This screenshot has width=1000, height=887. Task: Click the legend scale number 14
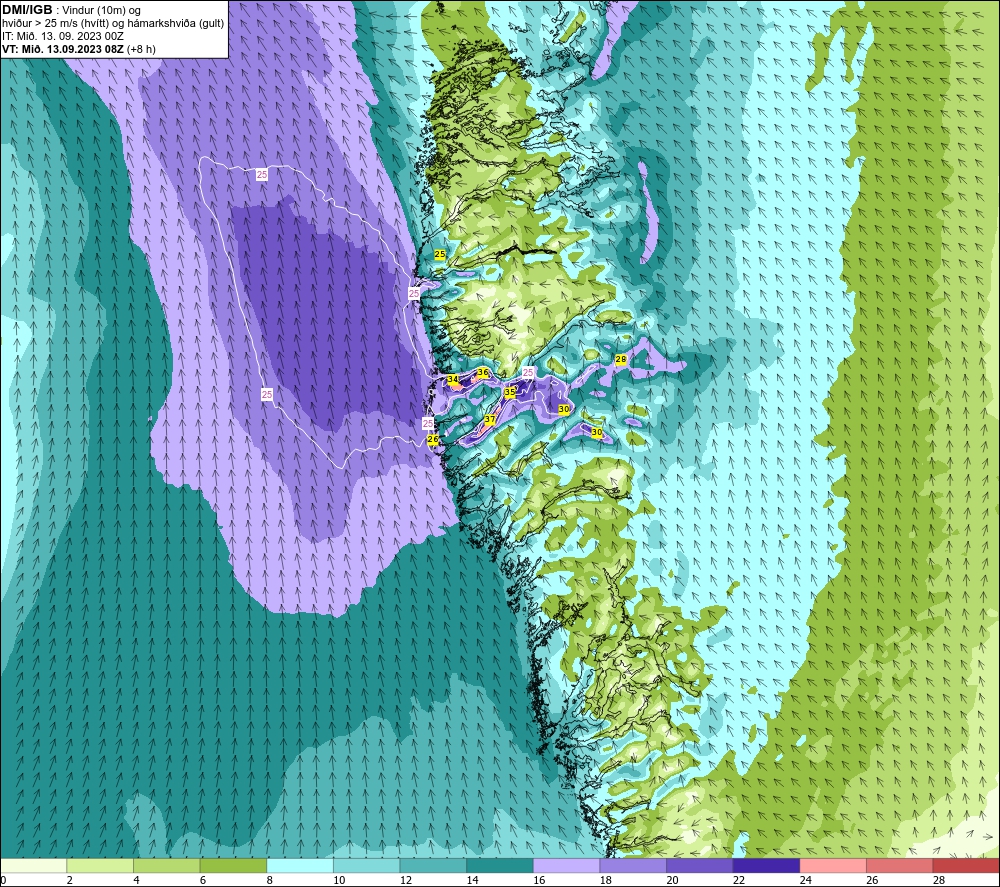pyautogui.click(x=472, y=880)
